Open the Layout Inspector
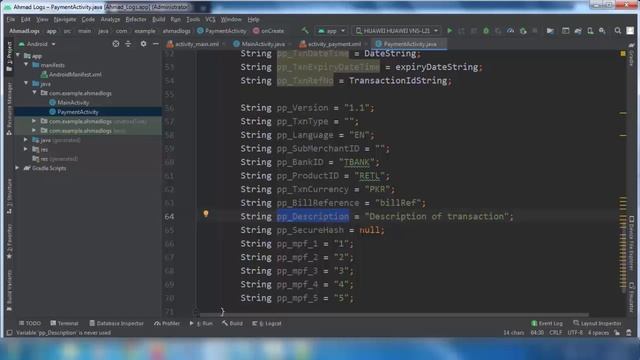640x360 pixels. click(x=597, y=323)
